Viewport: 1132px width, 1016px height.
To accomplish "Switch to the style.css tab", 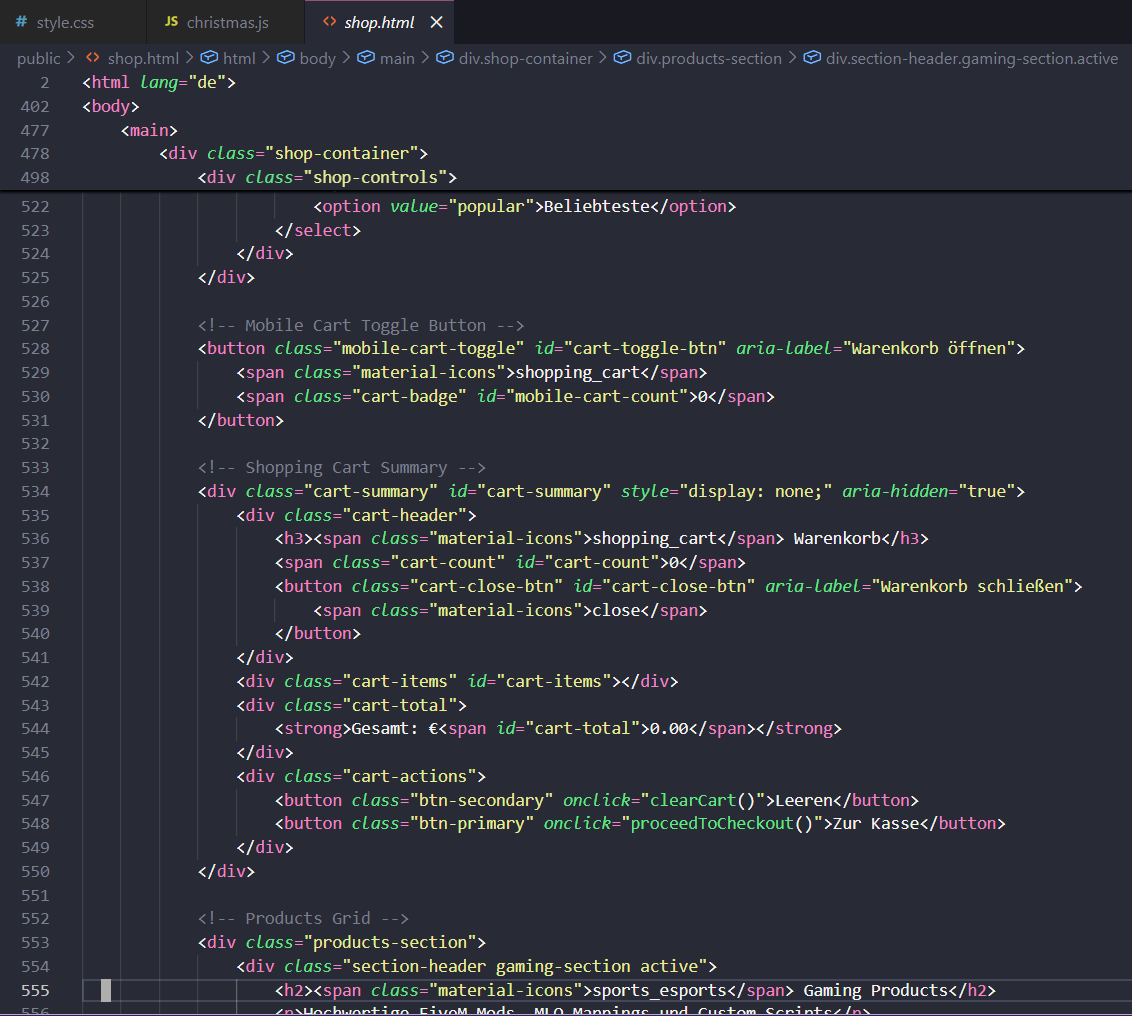I will coord(65,22).
